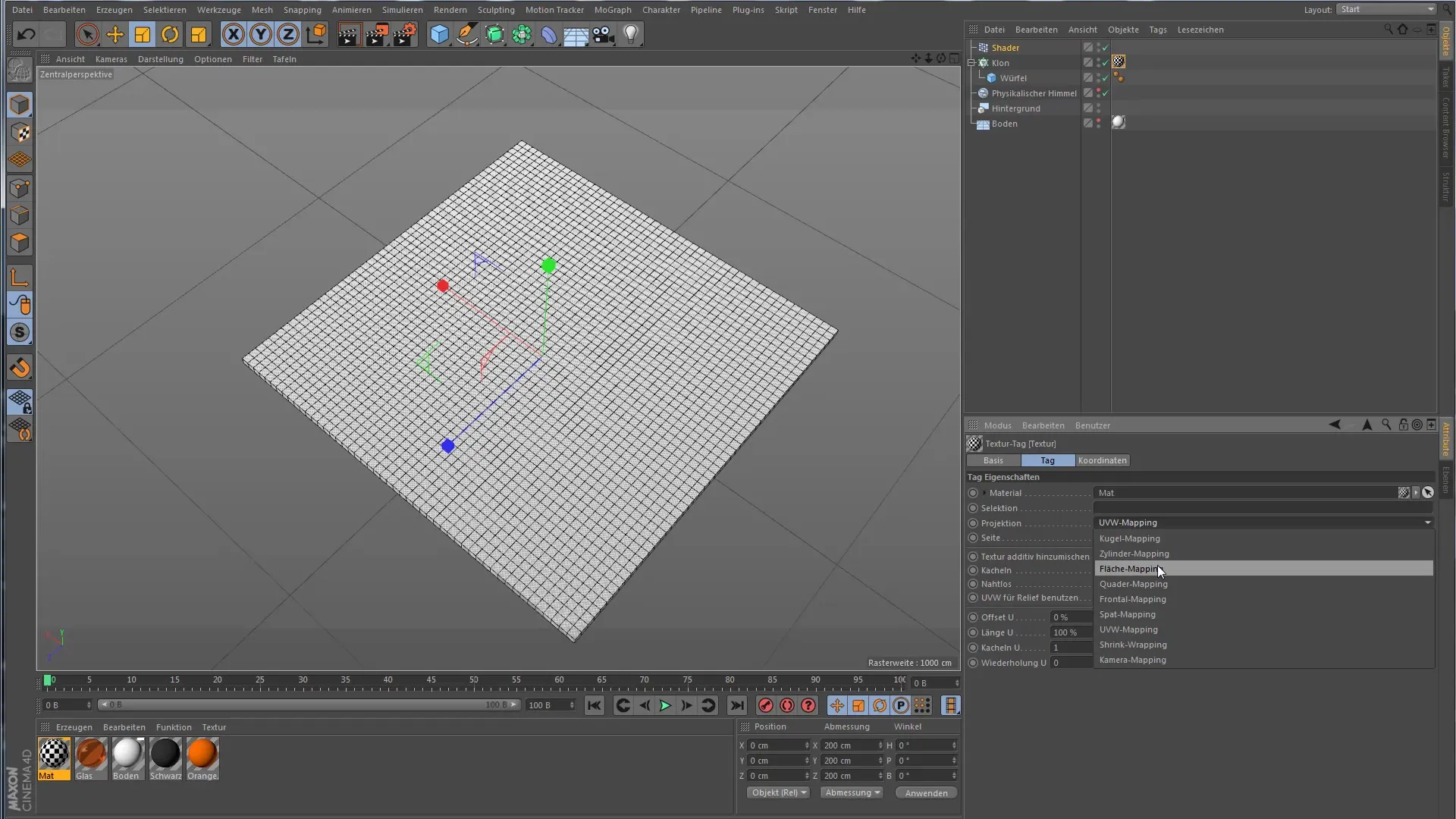The height and width of the screenshot is (819, 1456).
Task: Toggle Y axis lock
Action: click(261, 34)
